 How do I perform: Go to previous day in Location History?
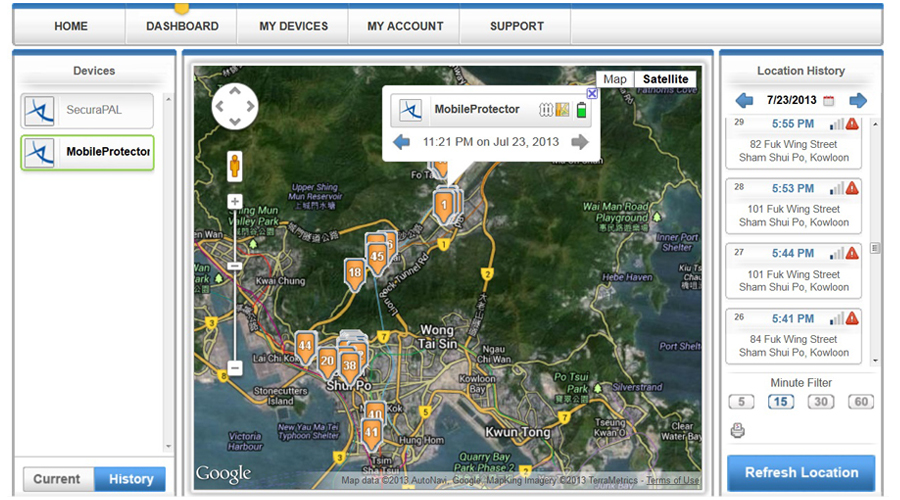click(744, 101)
